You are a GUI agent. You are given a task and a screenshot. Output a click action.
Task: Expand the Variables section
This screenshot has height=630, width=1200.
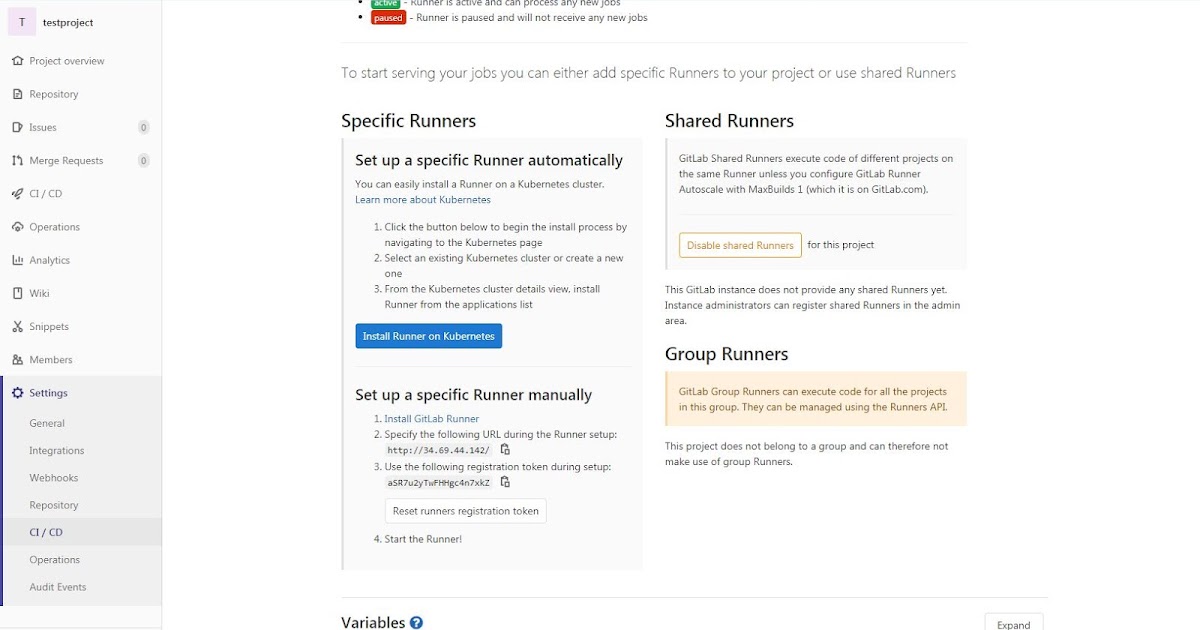tap(1013, 622)
